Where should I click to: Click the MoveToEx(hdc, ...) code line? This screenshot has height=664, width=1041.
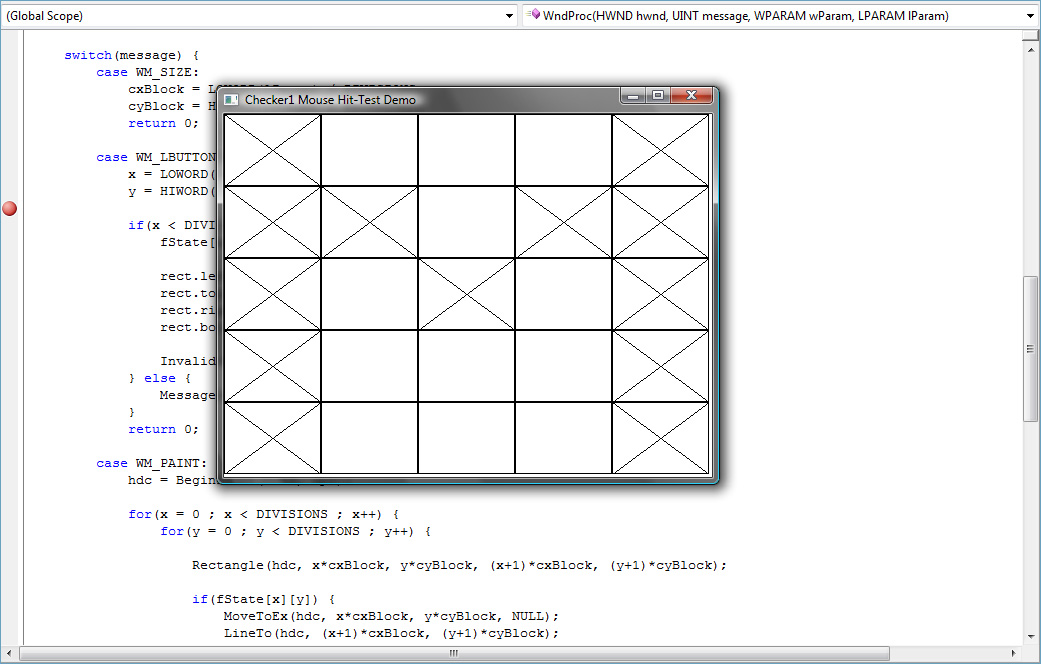click(391, 616)
